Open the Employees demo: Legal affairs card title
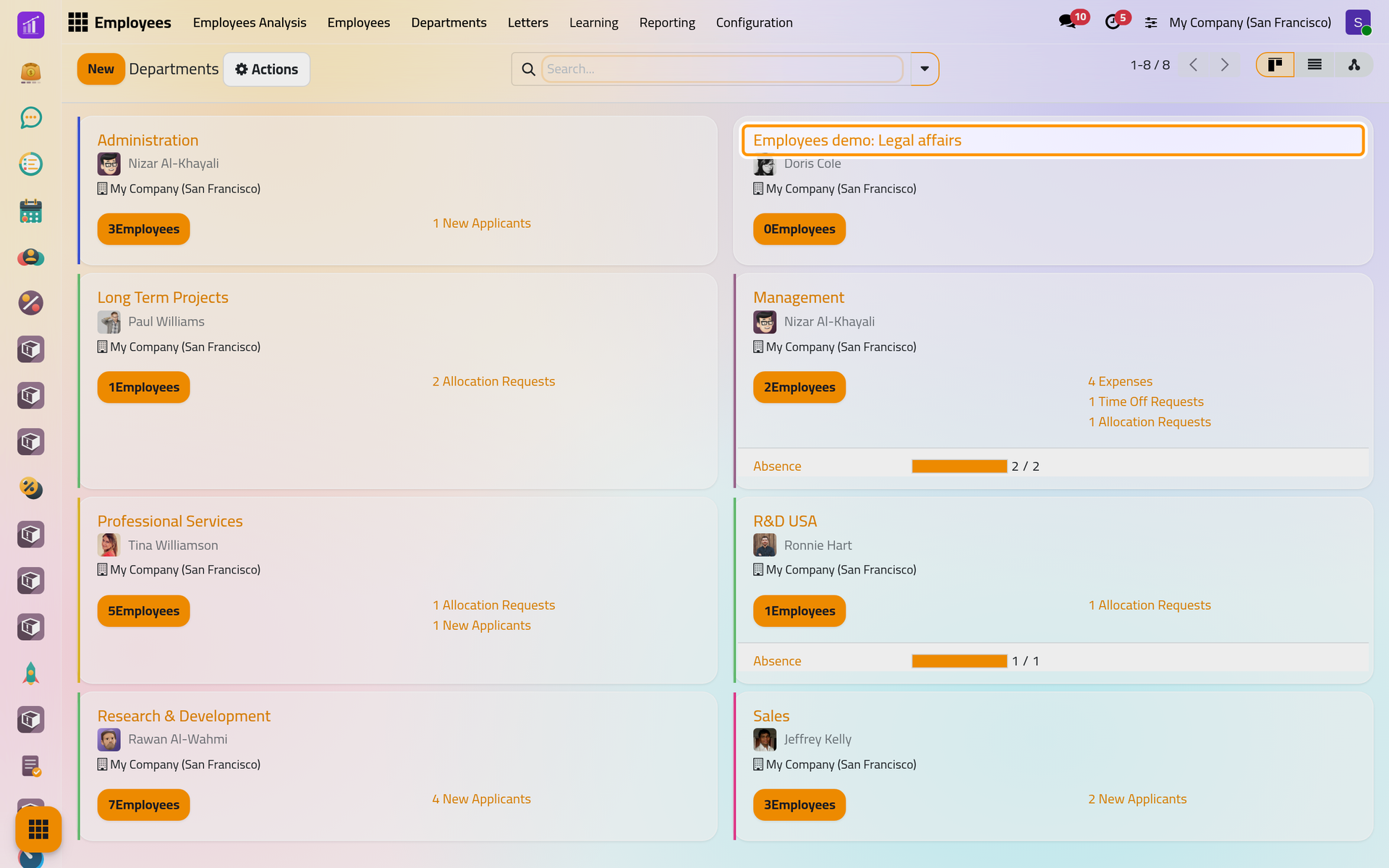Screen dimensions: 1389x868 857,140
